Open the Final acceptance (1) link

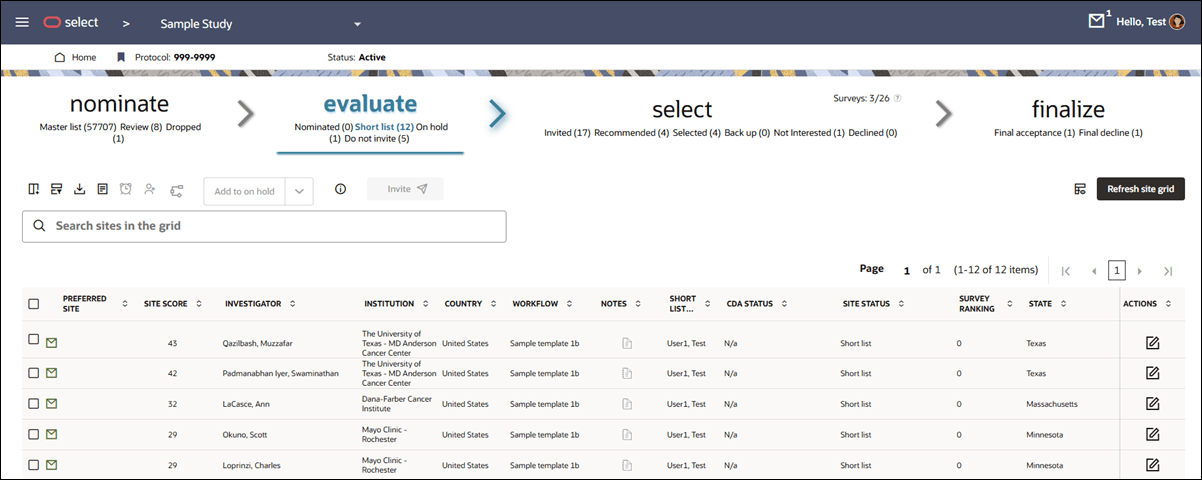[x=1035, y=132]
